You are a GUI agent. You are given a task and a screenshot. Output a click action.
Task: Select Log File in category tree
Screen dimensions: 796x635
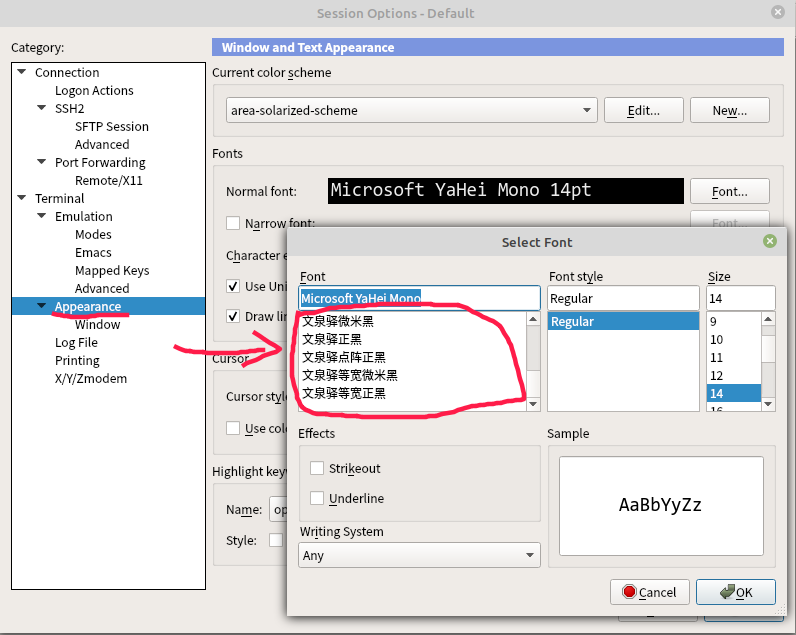(x=76, y=343)
